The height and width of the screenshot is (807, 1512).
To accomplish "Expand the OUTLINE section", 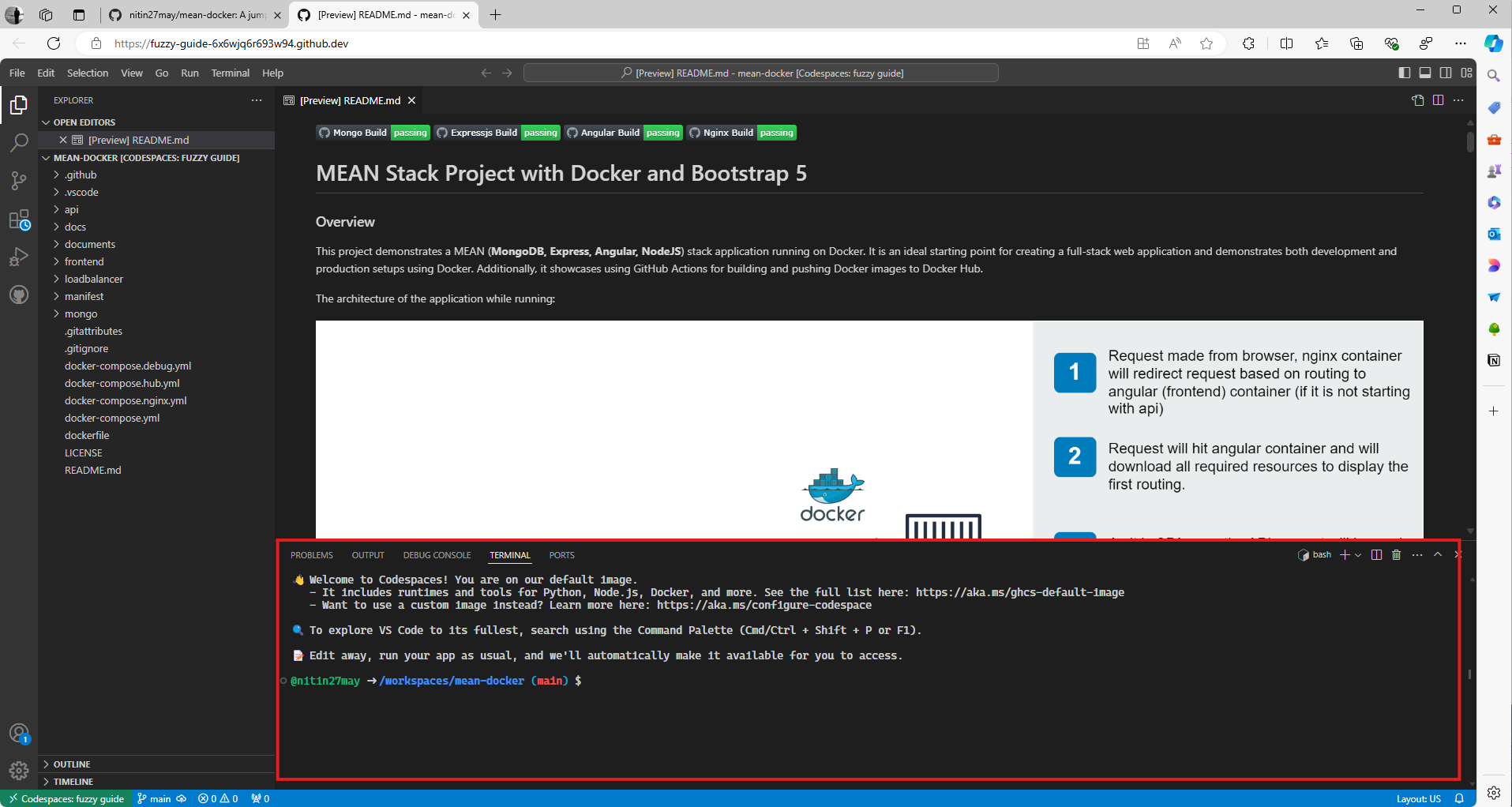I will 156,764.
